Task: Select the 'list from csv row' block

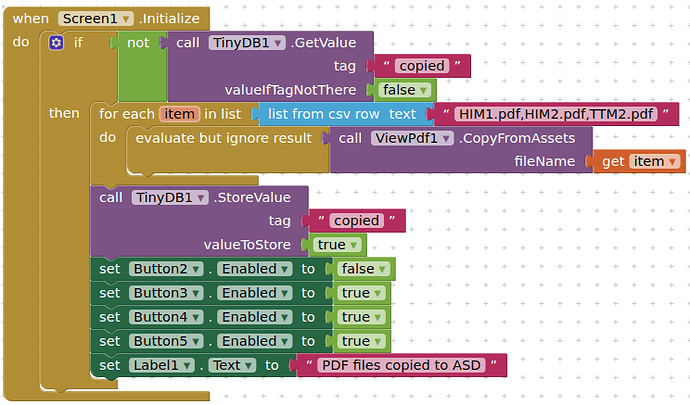Action: pos(322,114)
